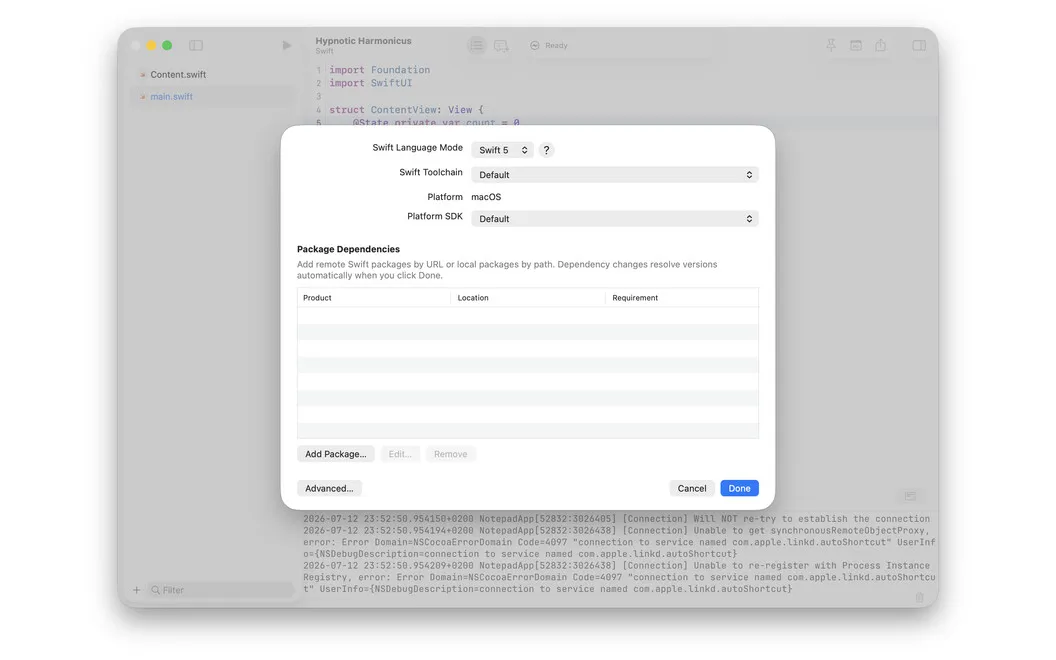The width and height of the screenshot is (1056, 660).
Task: Click the list view icon in toolbar
Action: click(x=476, y=45)
